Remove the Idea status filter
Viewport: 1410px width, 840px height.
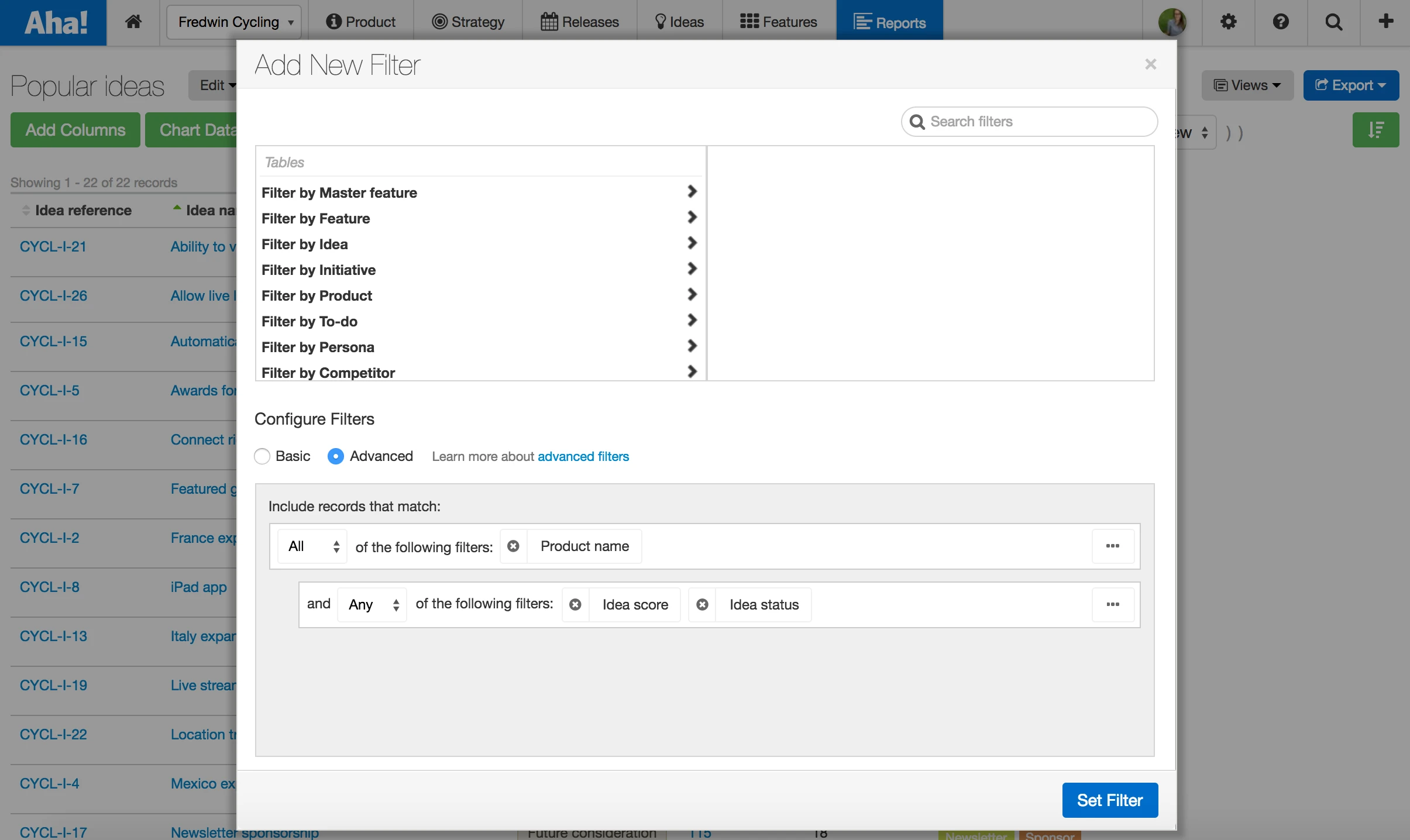[702, 605]
